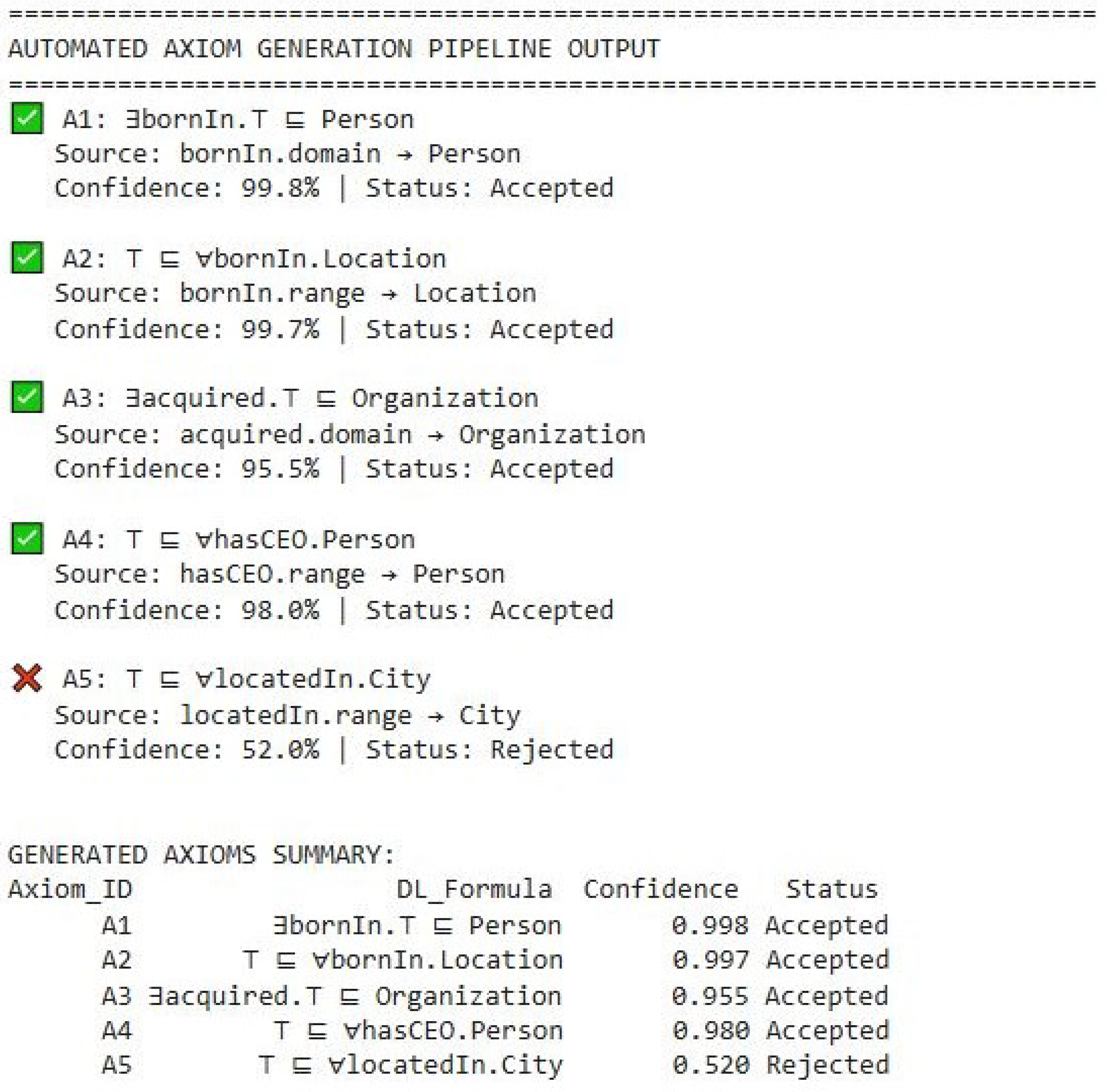The width and height of the screenshot is (1107, 1092).
Task: Click the Confidence column header in summary
Action: [x=660, y=889]
